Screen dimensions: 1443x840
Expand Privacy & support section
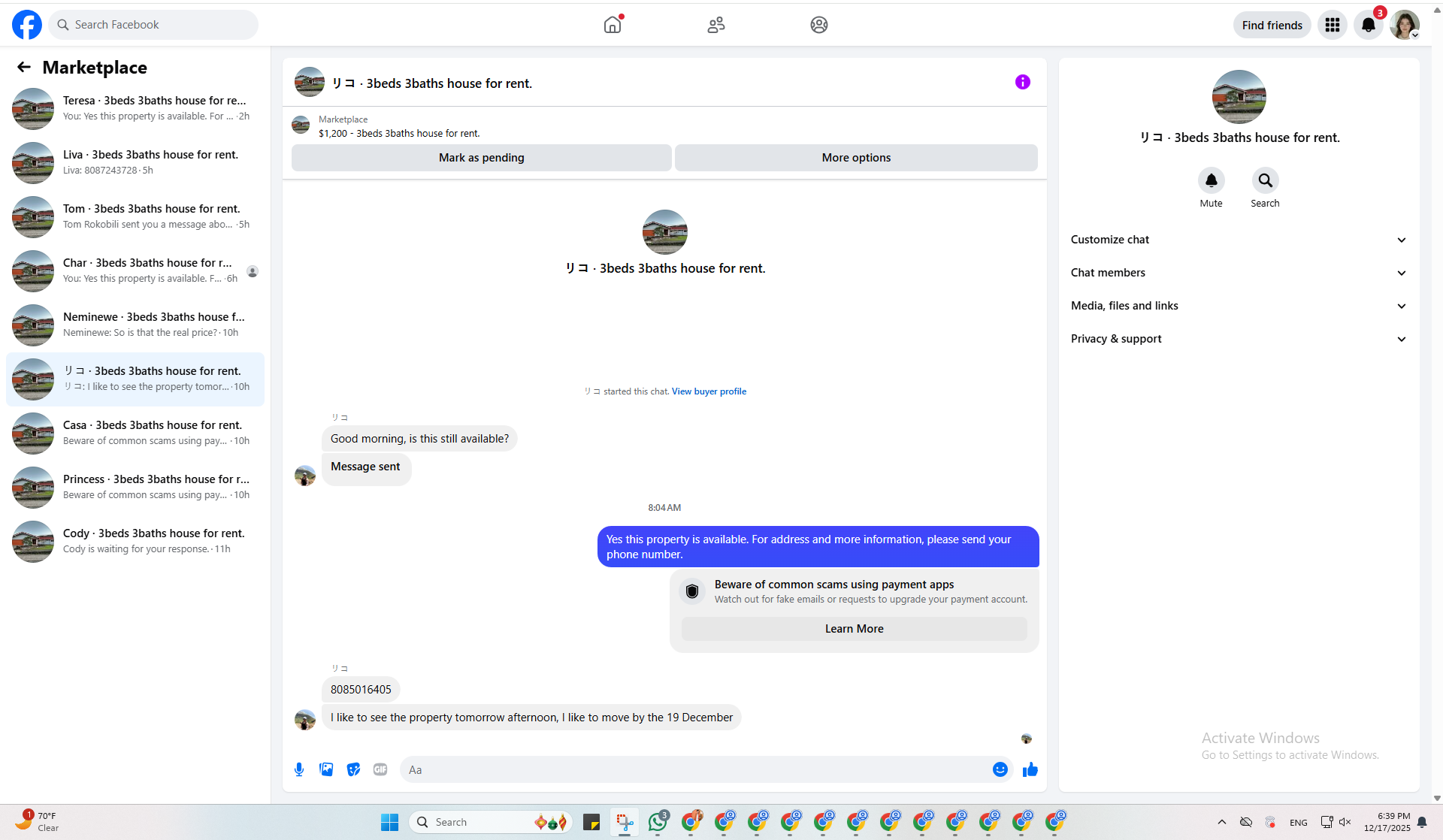pyautogui.click(x=1239, y=339)
